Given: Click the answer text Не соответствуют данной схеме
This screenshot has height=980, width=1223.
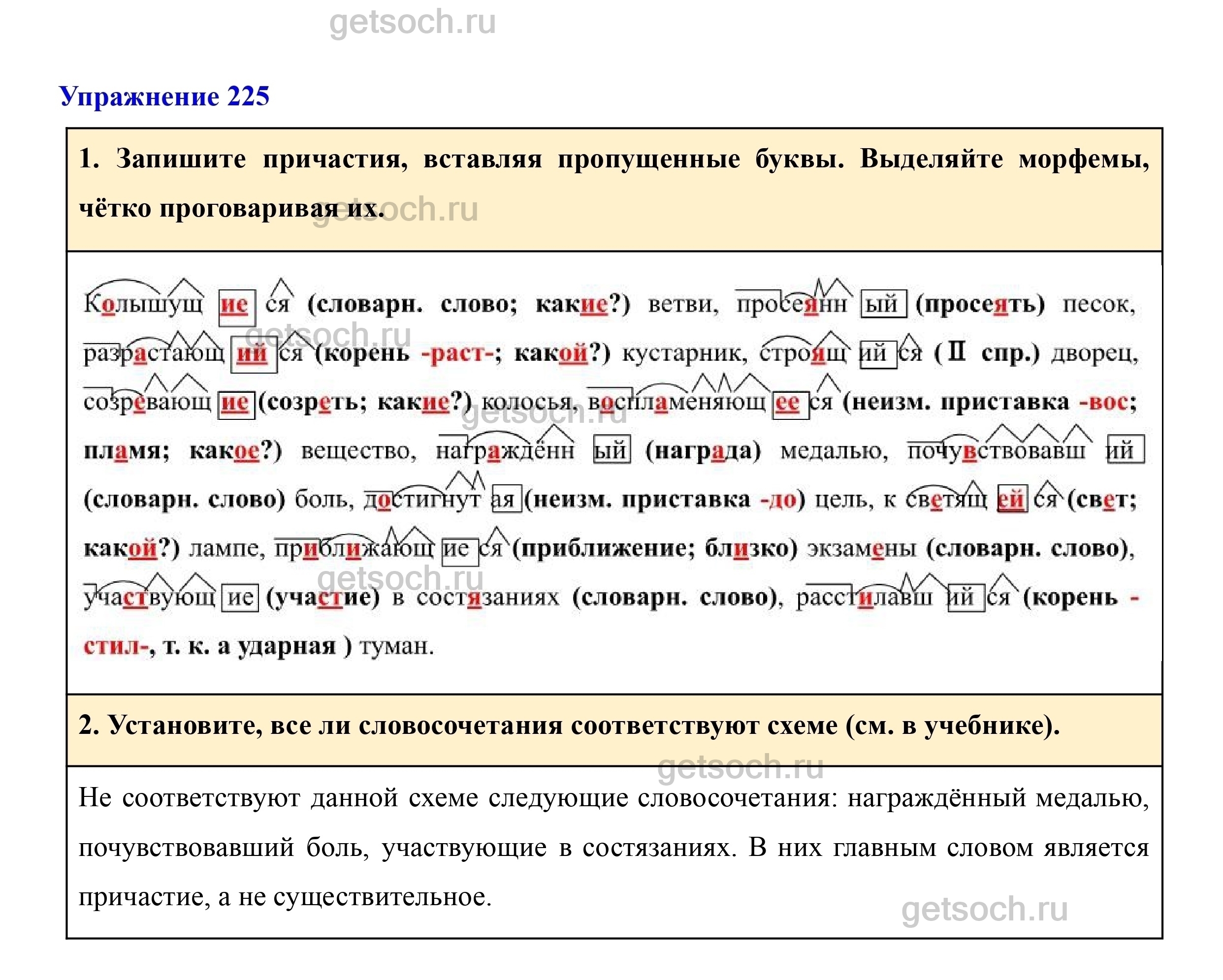Looking at the screenshot, I should tap(278, 798).
